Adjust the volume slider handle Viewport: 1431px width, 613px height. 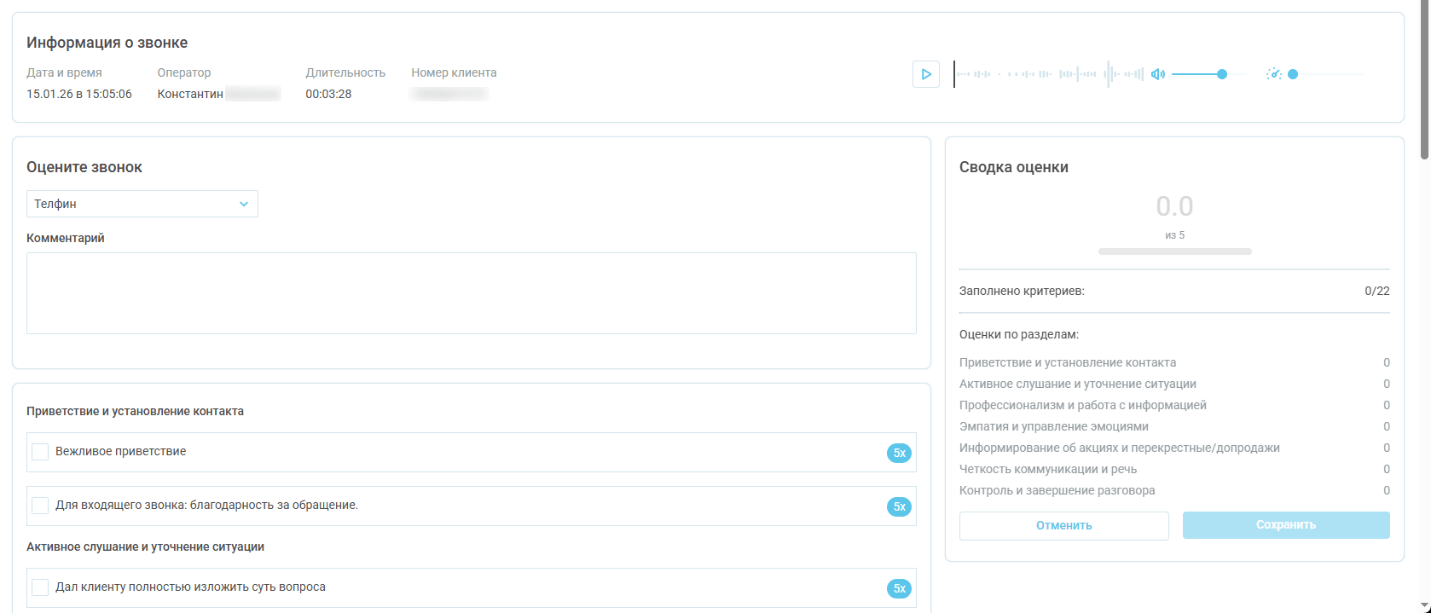(x=1222, y=74)
